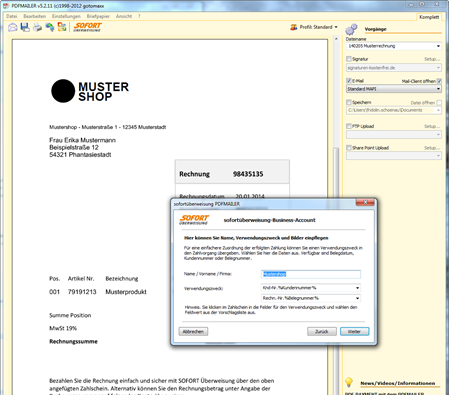The width and height of the screenshot is (449, 395).
Task: Switch to the Komplett tab
Action: pyautogui.click(x=429, y=17)
